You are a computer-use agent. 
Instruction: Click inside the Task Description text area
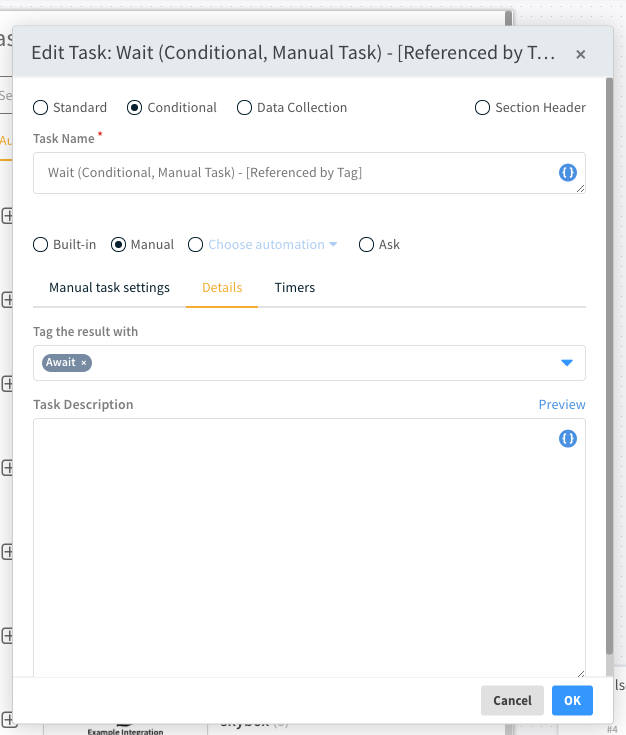point(300,550)
